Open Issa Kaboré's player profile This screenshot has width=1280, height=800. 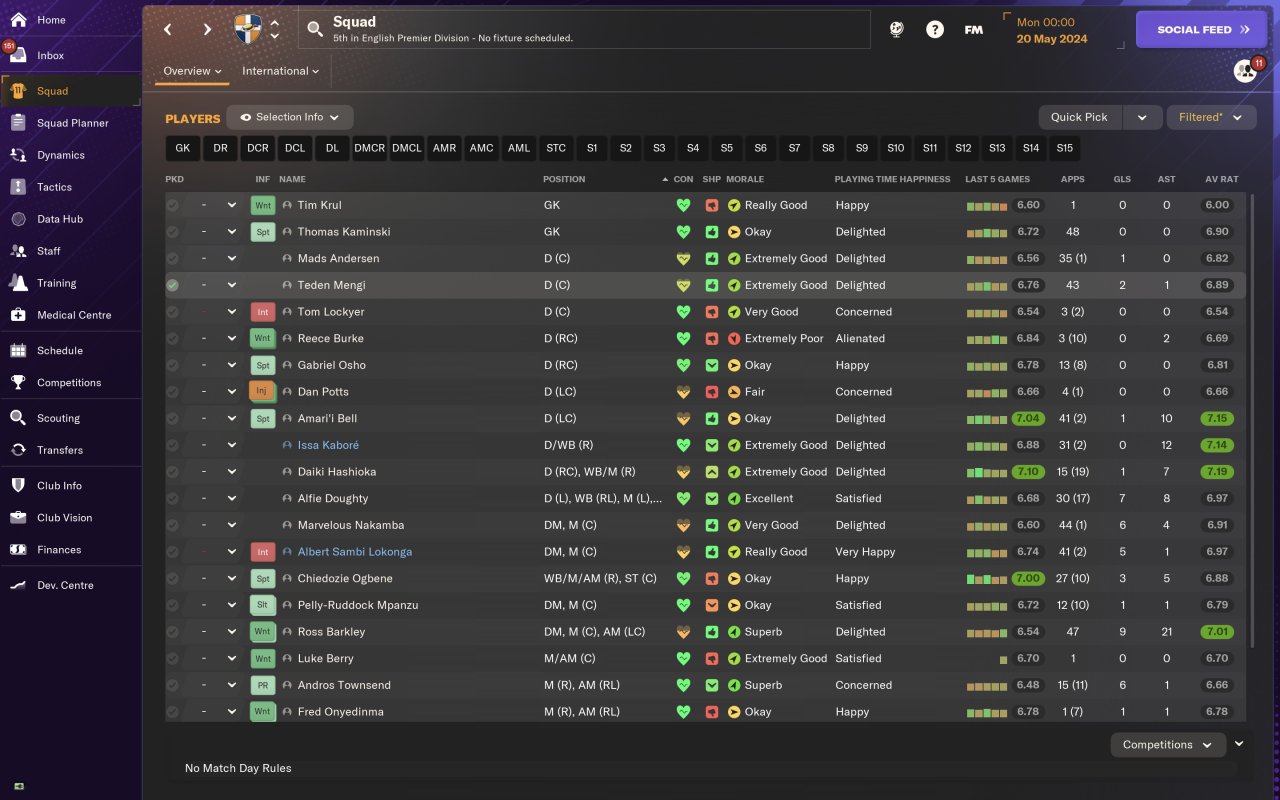pos(328,445)
